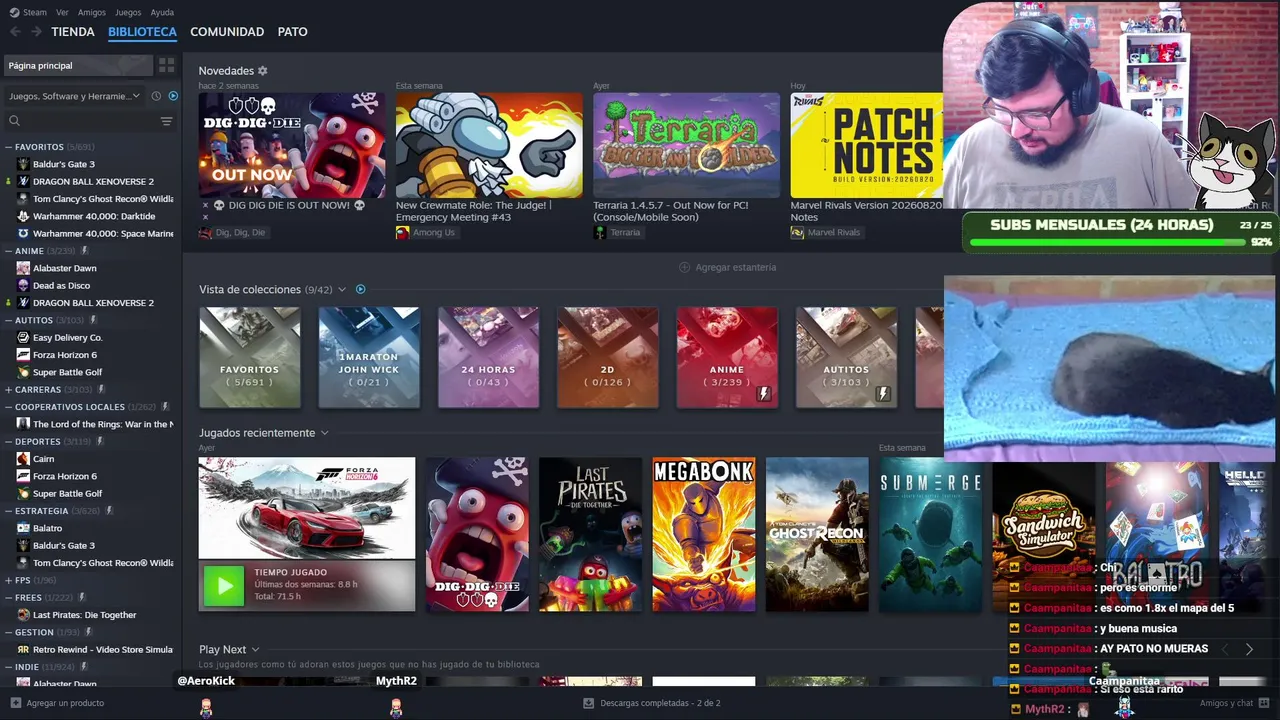Click Agregar estantería button
The image size is (1280, 720).
[727, 267]
